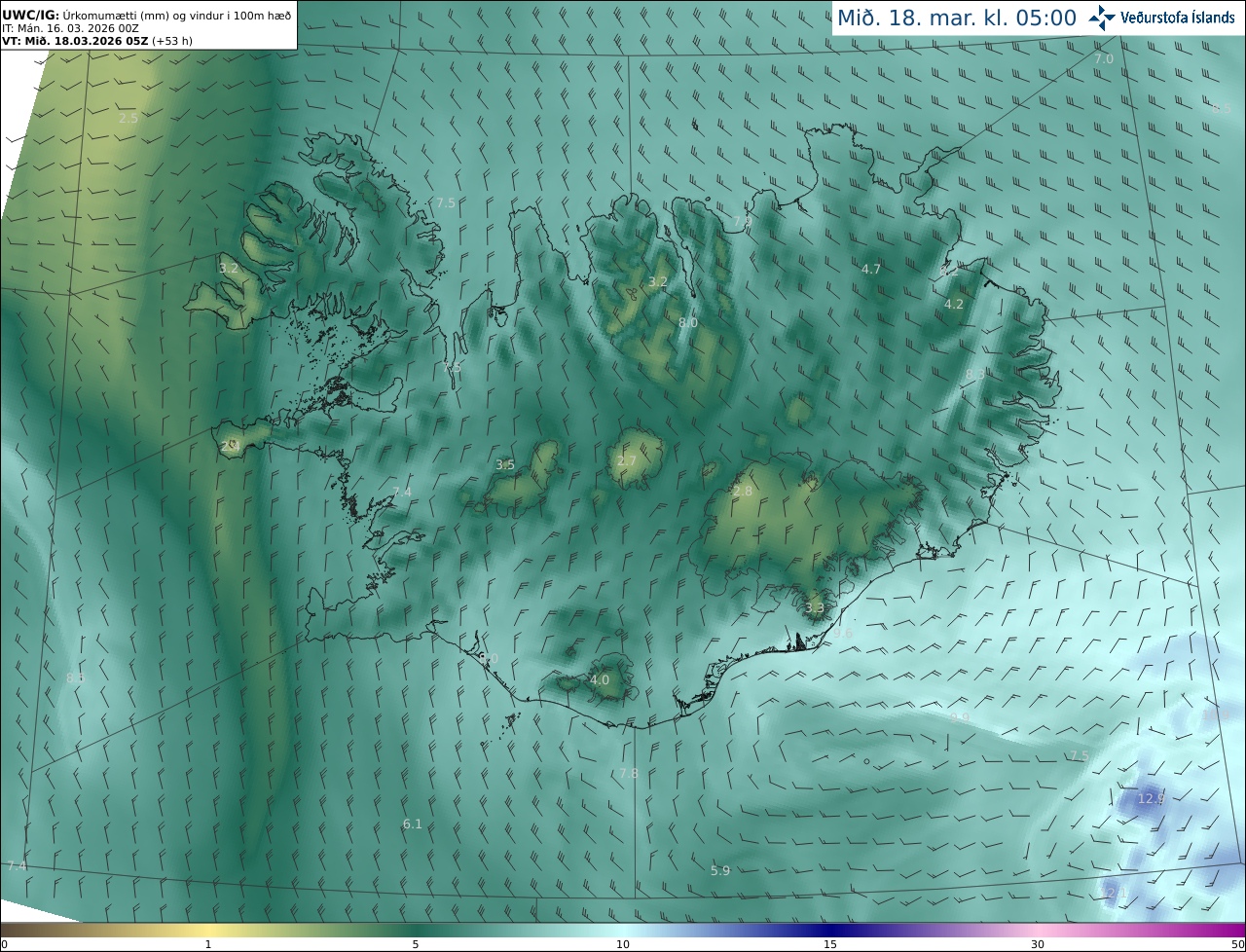
Task: Click the 7.8 value label south of Iceland
Action: pos(629,773)
